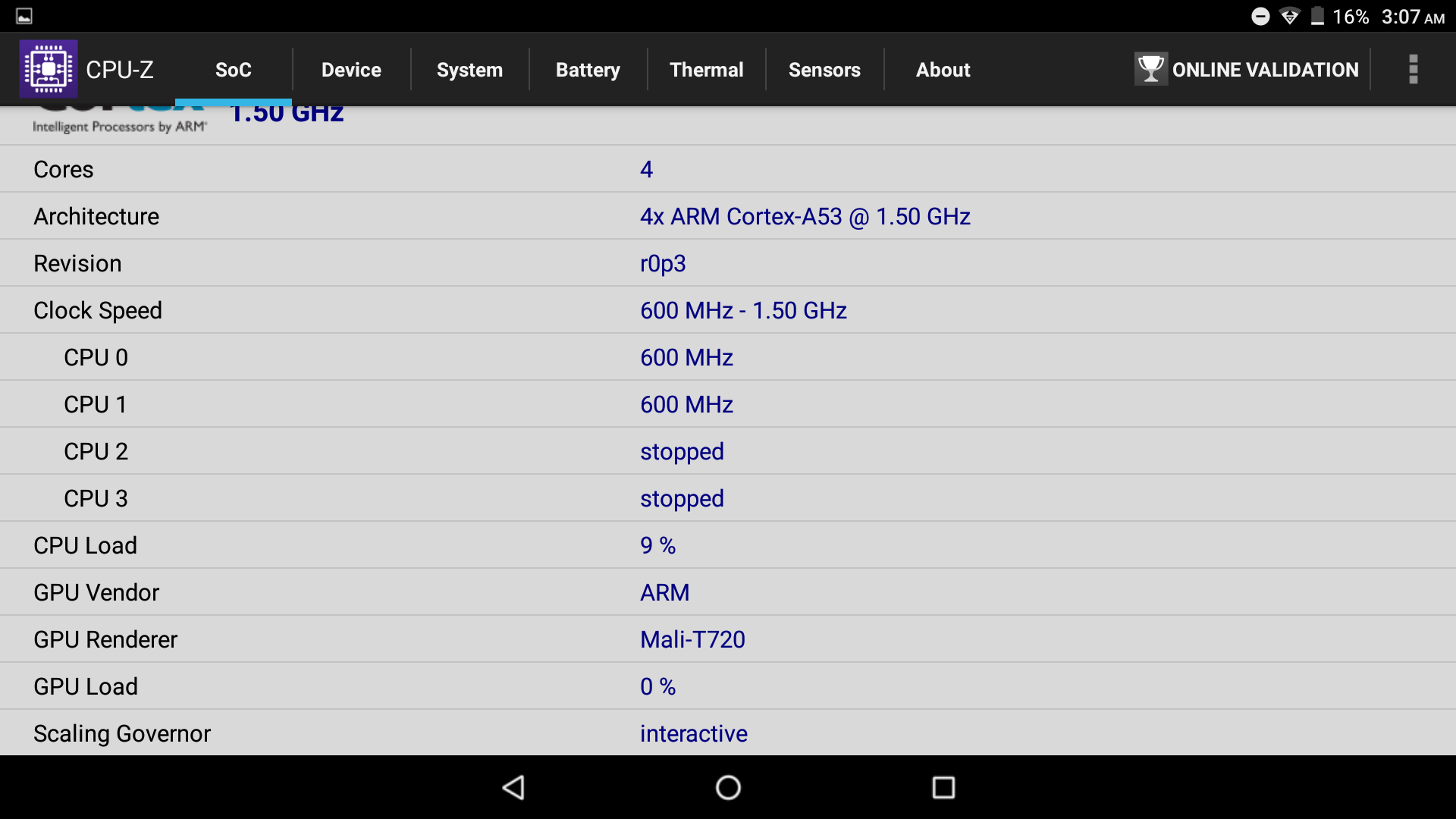Tap the CPU 1 value 600 MHz
The width and height of the screenshot is (1456, 819).
point(686,404)
